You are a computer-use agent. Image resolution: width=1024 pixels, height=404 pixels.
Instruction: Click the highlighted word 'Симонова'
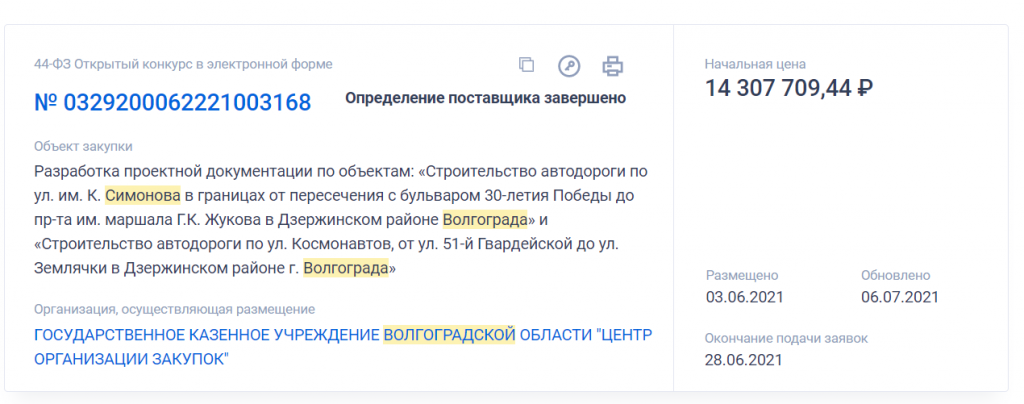click(143, 195)
